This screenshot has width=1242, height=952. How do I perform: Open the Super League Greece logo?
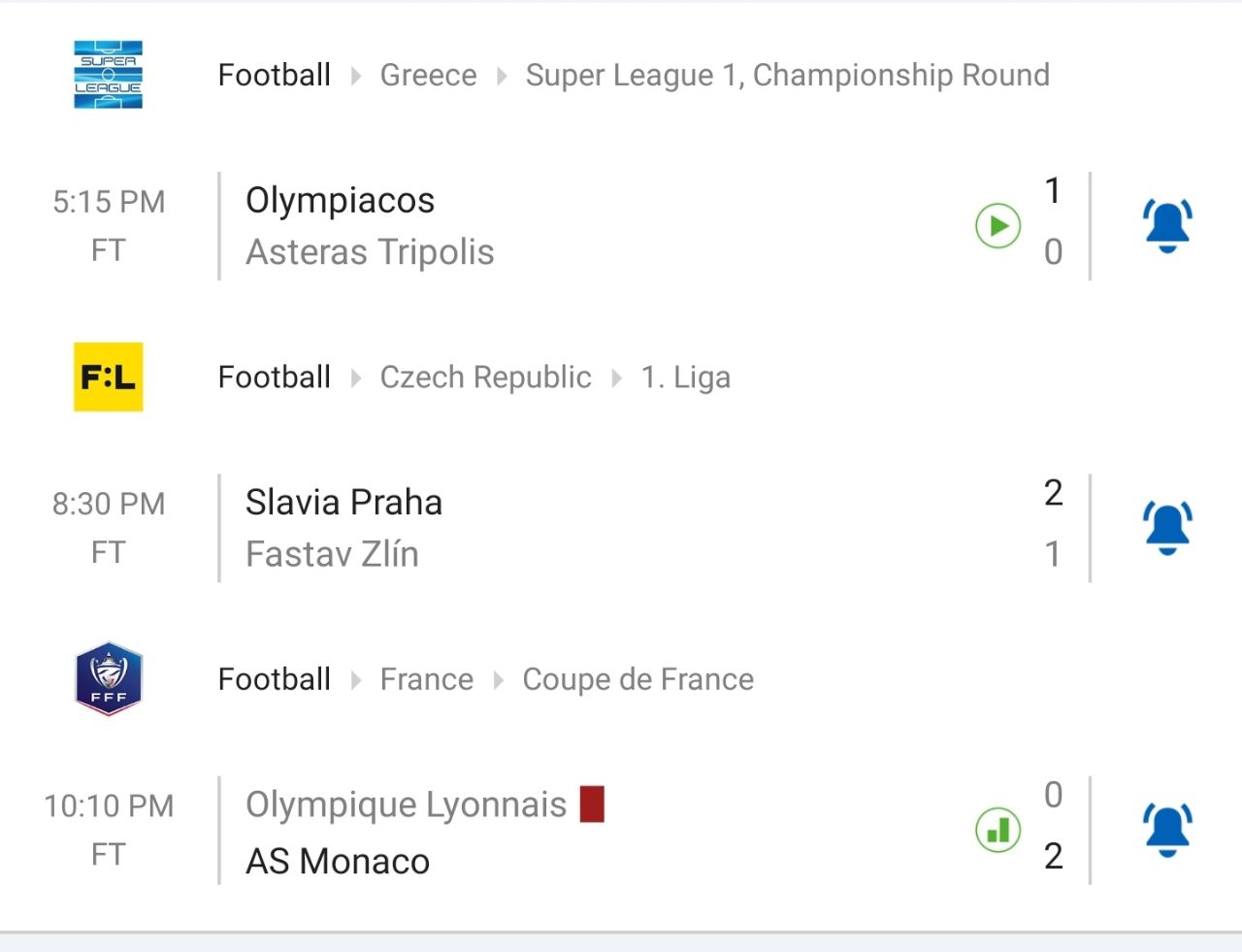click(x=109, y=75)
